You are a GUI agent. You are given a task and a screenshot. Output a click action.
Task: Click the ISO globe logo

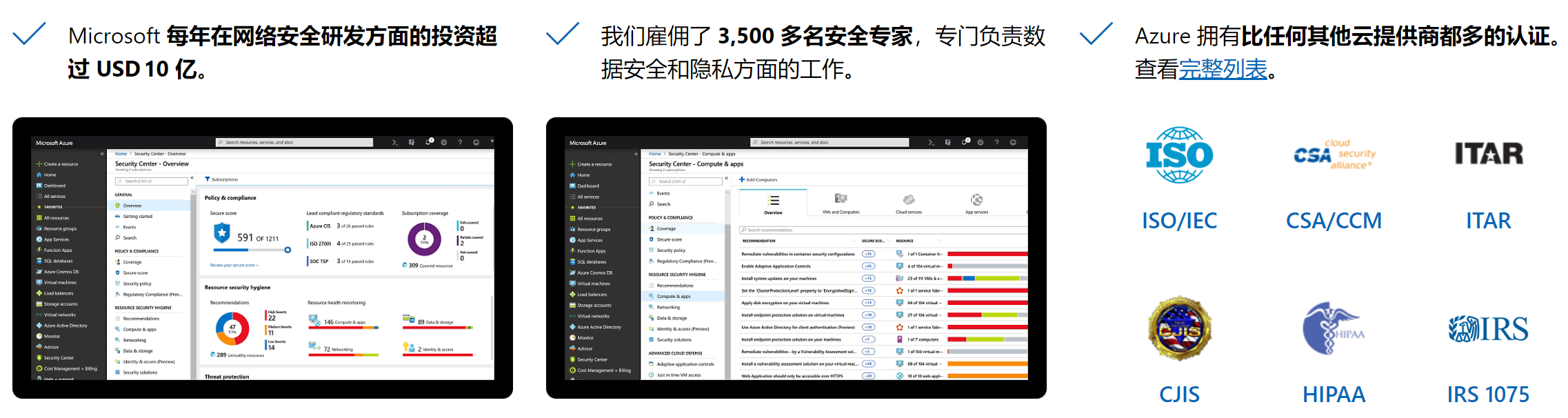tap(1179, 155)
